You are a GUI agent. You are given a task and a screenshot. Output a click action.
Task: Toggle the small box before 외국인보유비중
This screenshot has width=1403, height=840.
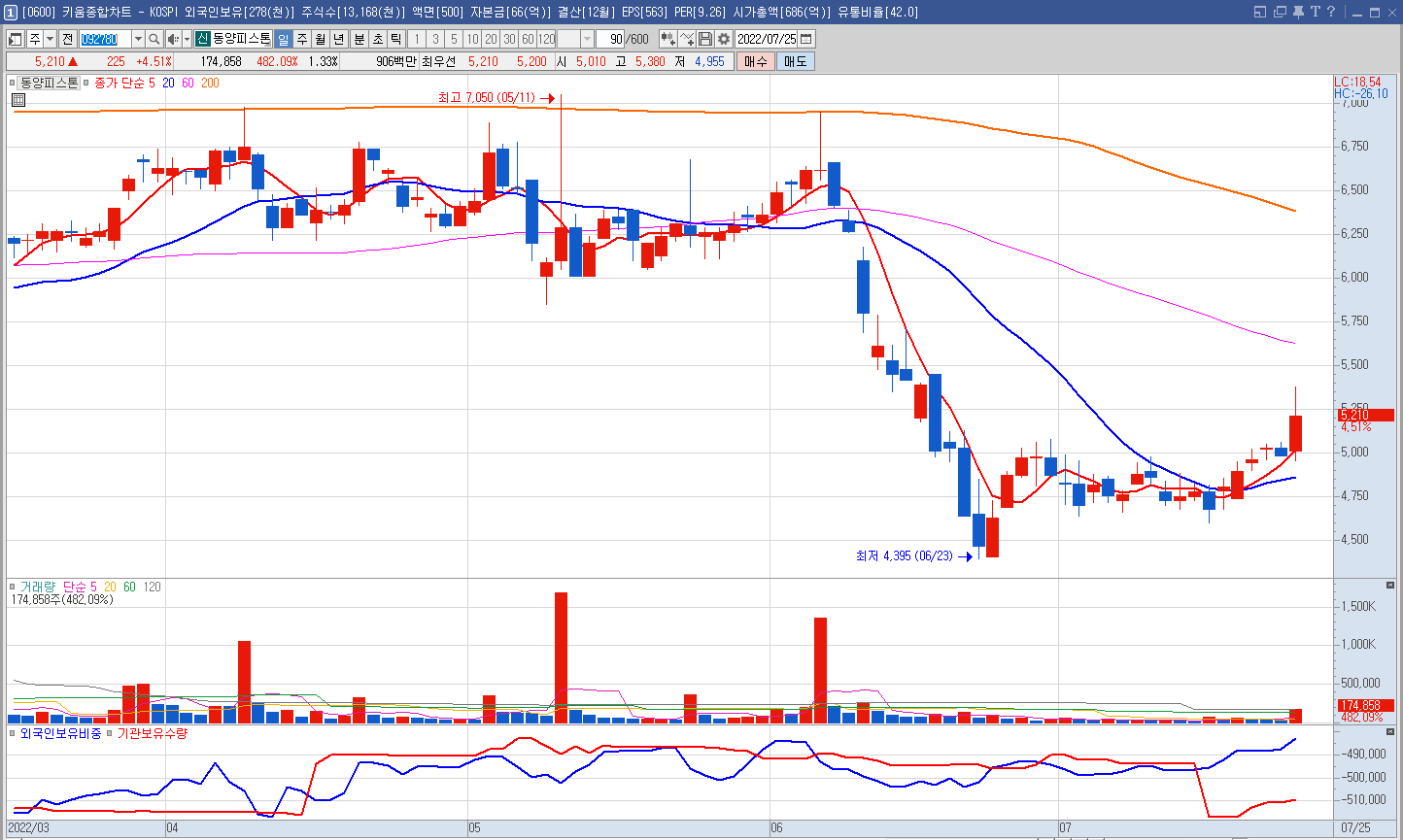[13, 733]
